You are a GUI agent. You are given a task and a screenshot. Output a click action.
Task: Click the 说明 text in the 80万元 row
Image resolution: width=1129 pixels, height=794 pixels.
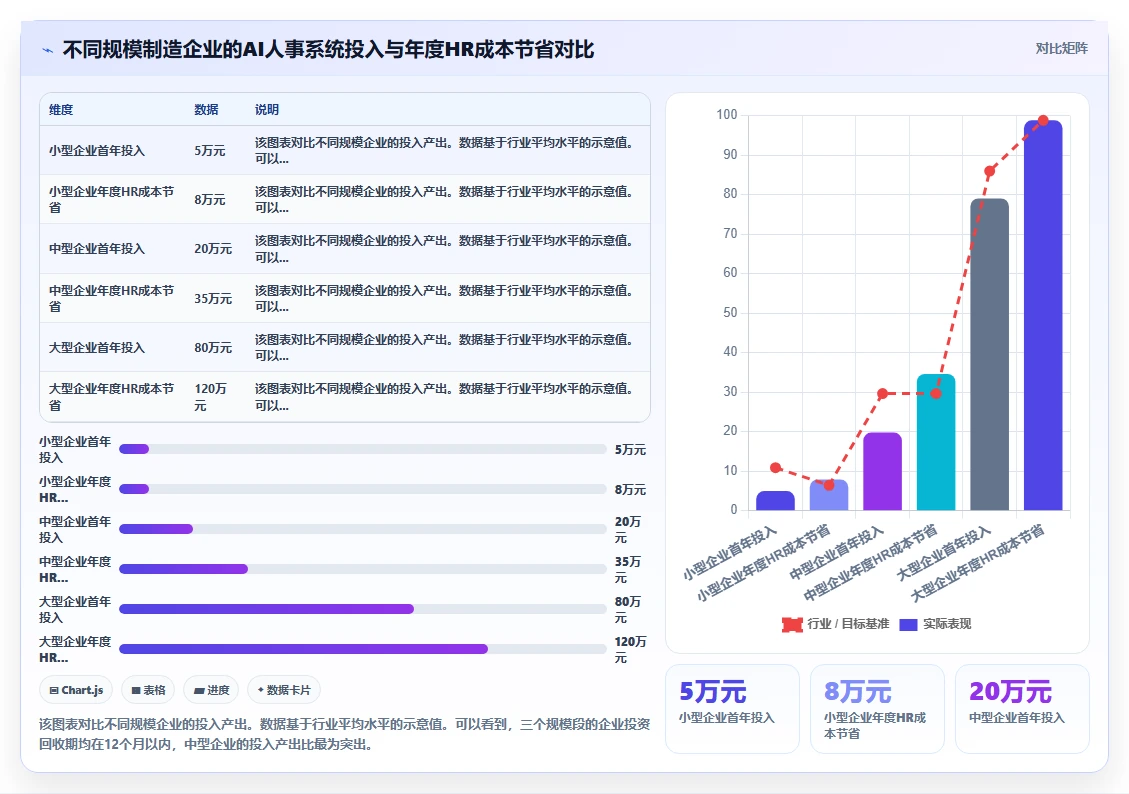(x=444, y=348)
